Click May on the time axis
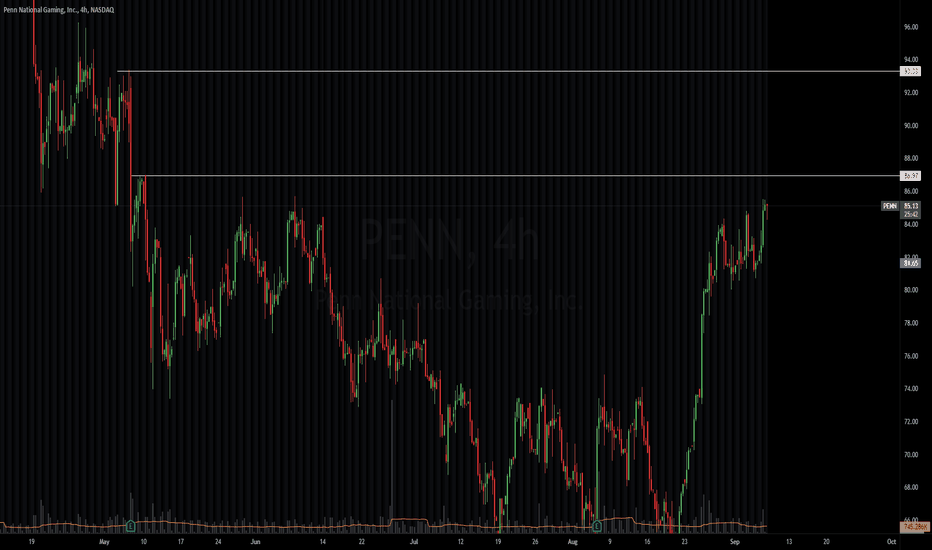 (x=105, y=542)
